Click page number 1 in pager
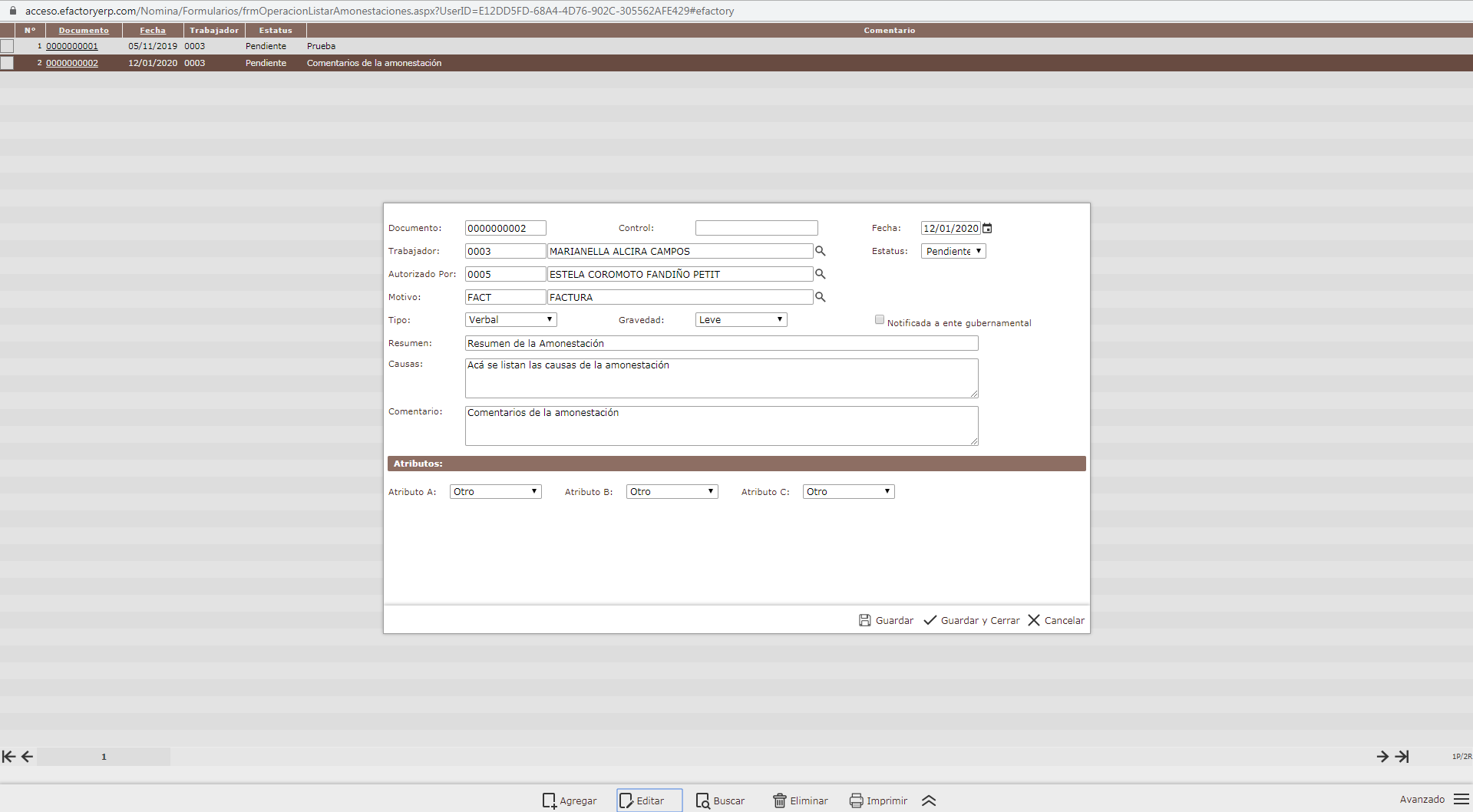This screenshot has width=1473, height=812. (104, 757)
